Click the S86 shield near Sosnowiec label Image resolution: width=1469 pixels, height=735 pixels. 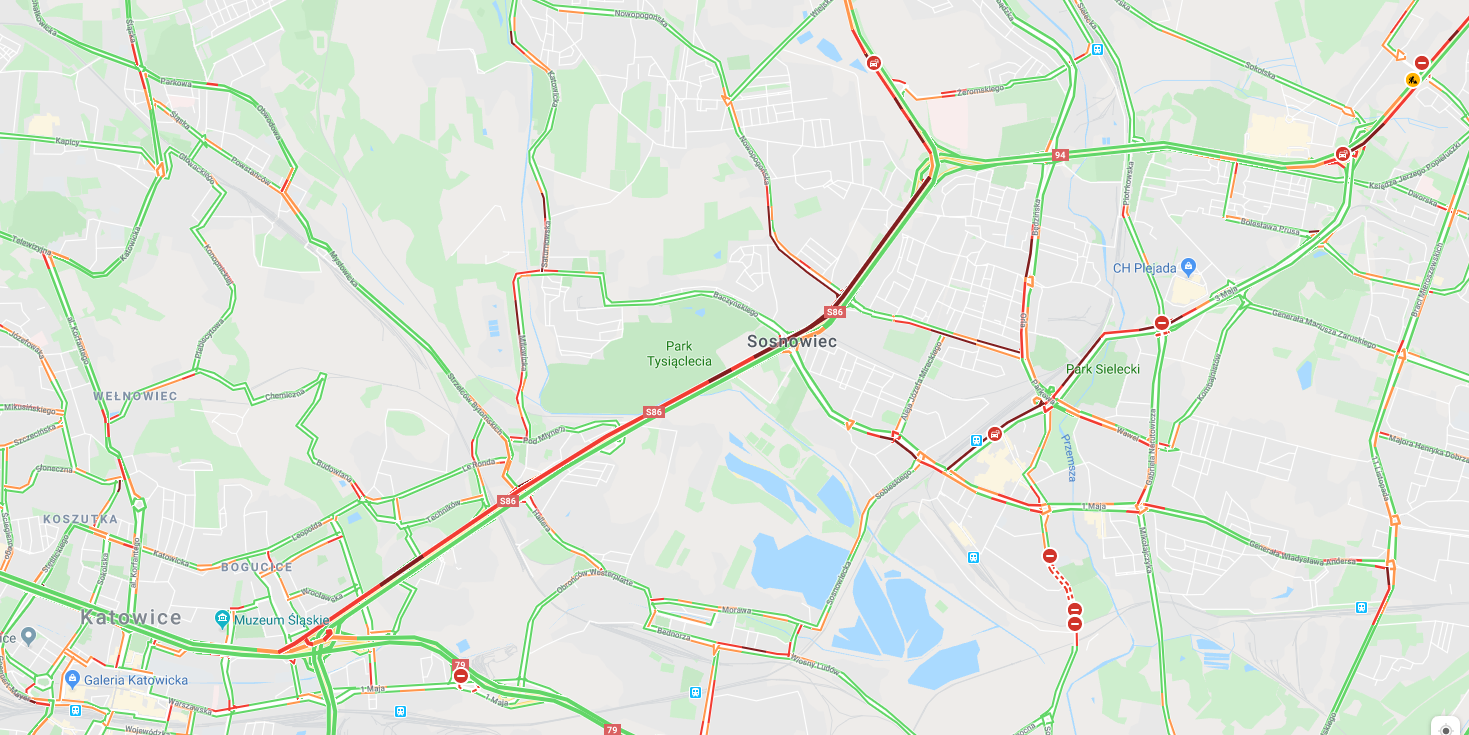[835, 312]
